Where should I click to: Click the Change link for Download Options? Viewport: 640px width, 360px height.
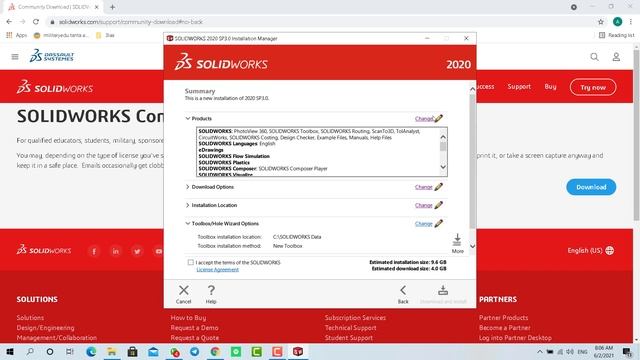click(423, 187)
